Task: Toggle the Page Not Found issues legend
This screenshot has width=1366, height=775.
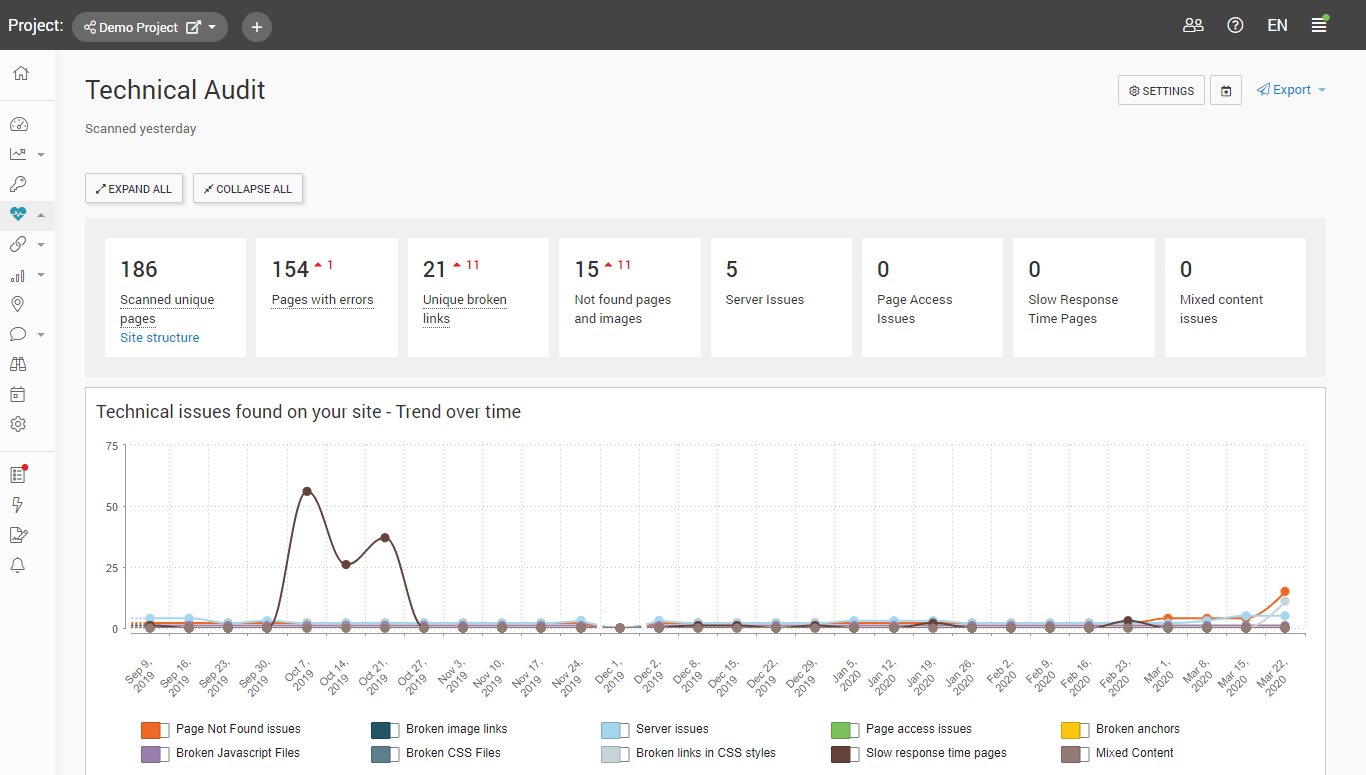Action: pyautogui.click(x=157, y=730)
